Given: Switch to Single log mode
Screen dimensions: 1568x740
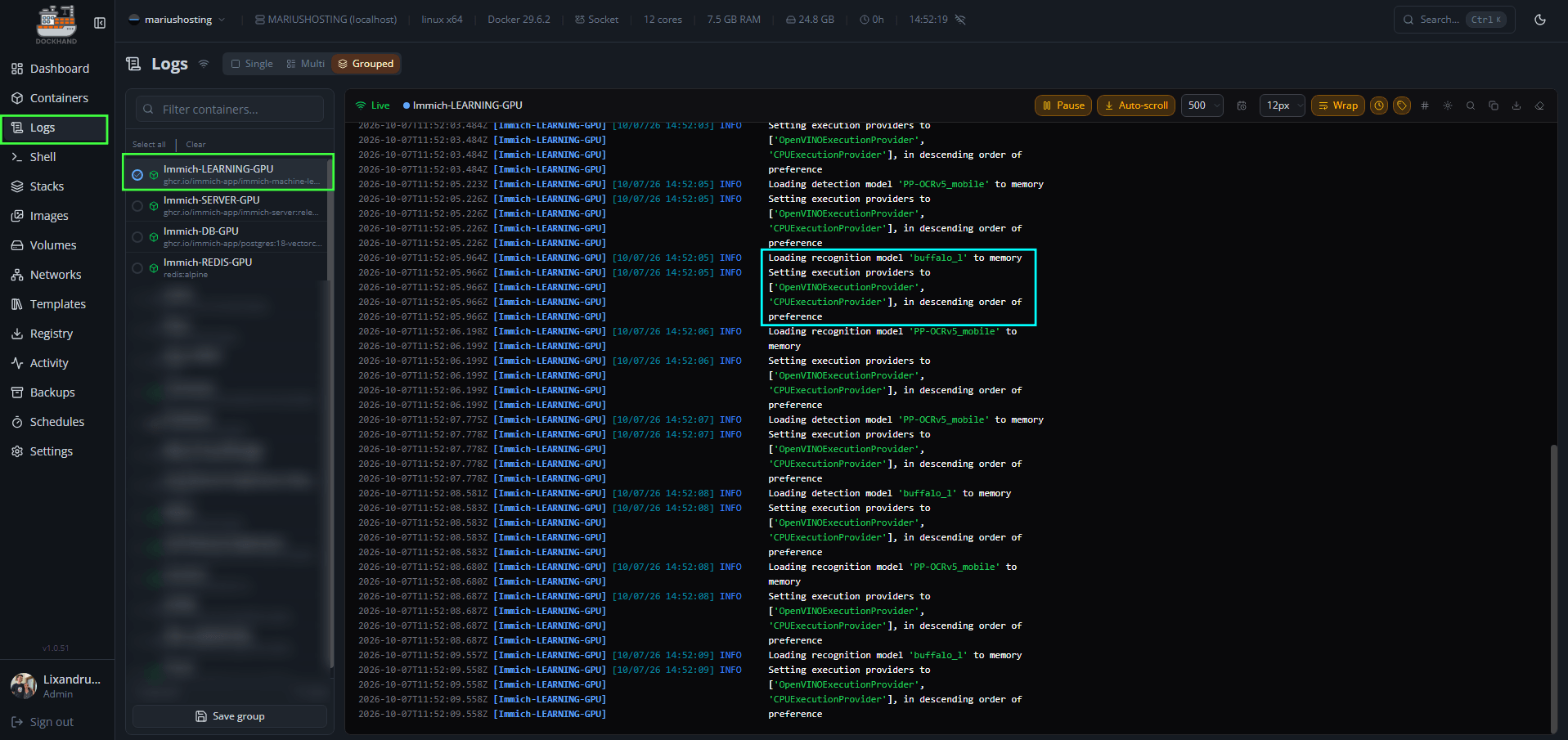Looking at the screenshot, I should pyautogui.click(x=252, y=64).
